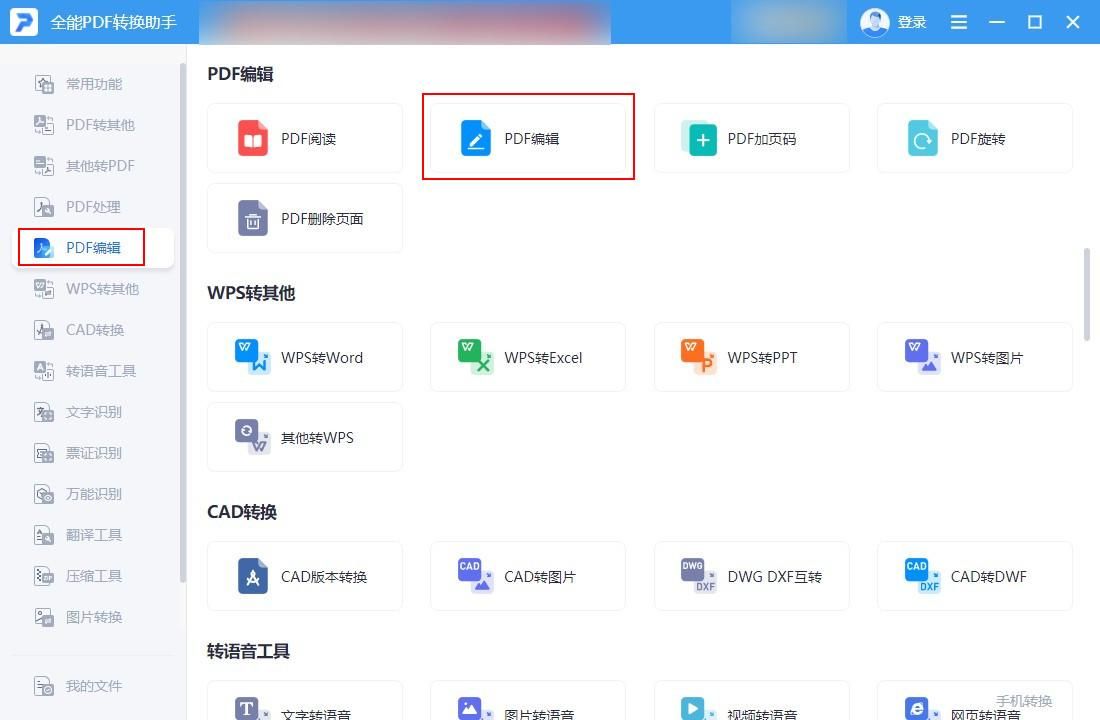Go to 票证识别 sidebar item
1100x720 pixels.
coord(93,453)
